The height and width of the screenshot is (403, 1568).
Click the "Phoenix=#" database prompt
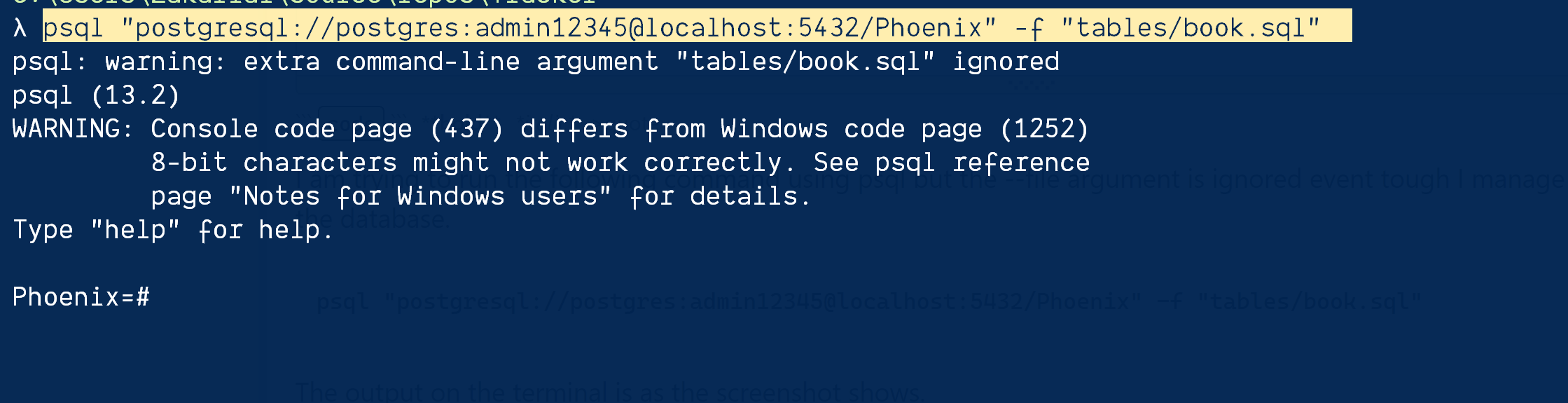coord(81,297)
